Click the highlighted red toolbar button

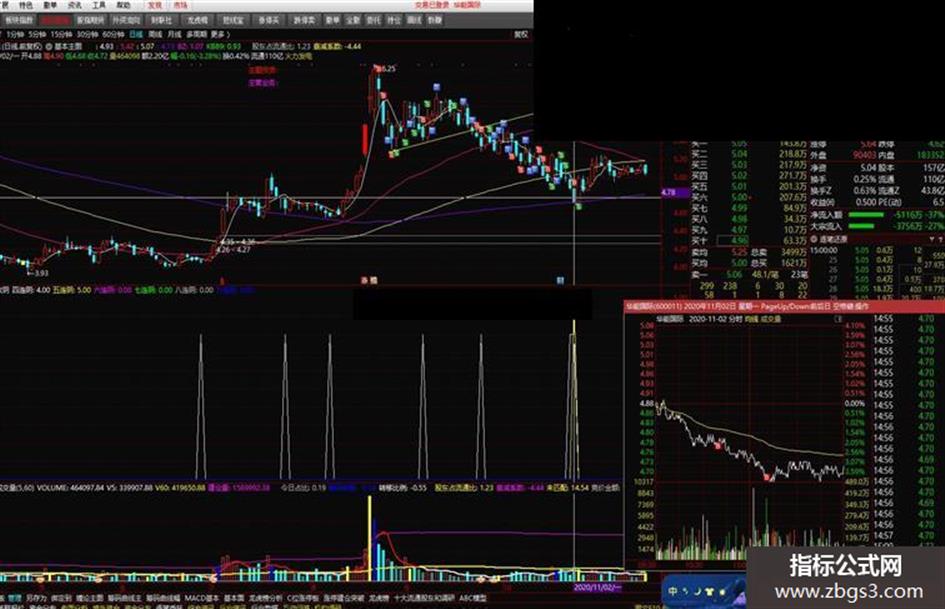click(x=55, y=20)
